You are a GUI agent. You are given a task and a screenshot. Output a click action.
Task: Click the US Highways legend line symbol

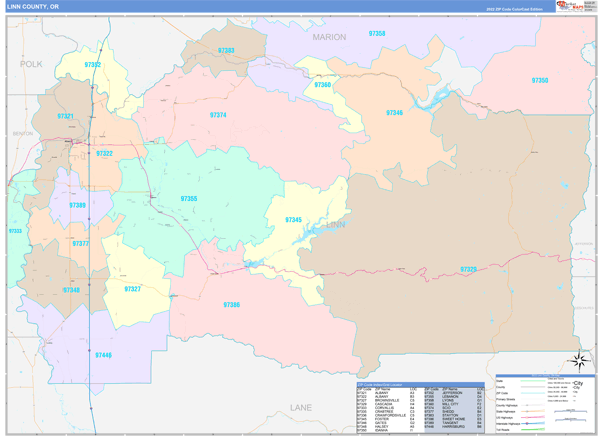coord(533,417)
